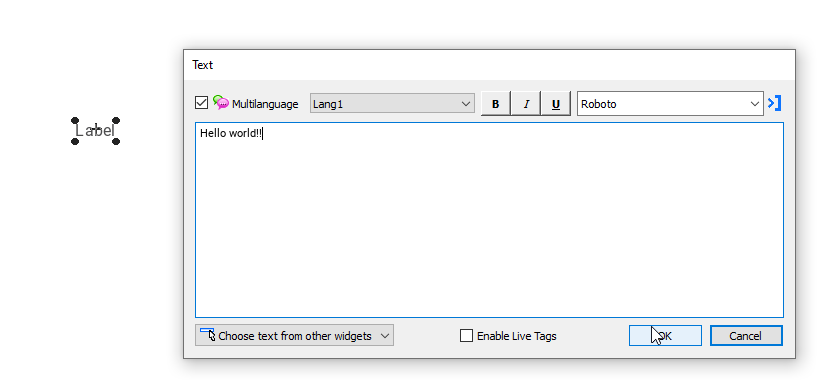This screenshot has width=840, height=380.
Task: Confirm with the OK button
Action: tap(665, 336)
